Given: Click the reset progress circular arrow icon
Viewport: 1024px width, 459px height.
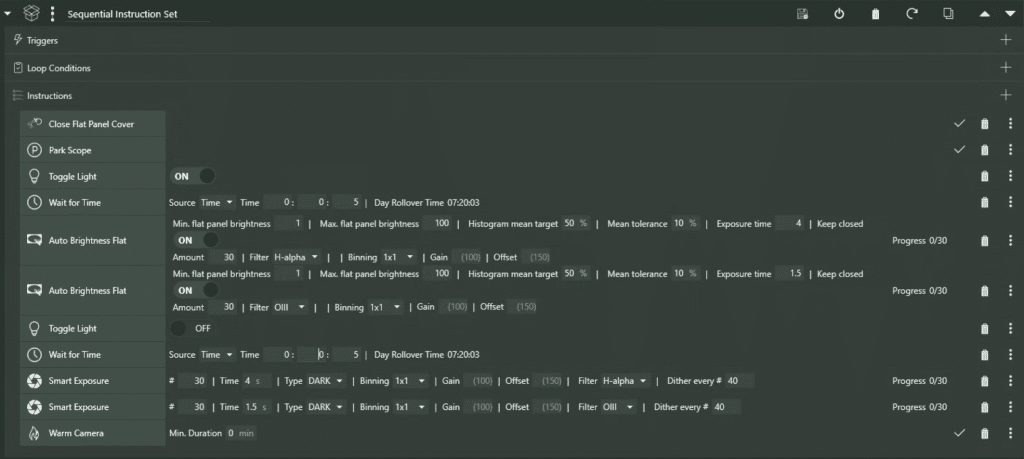Looking at the screenshot, I should click(911, 14).
